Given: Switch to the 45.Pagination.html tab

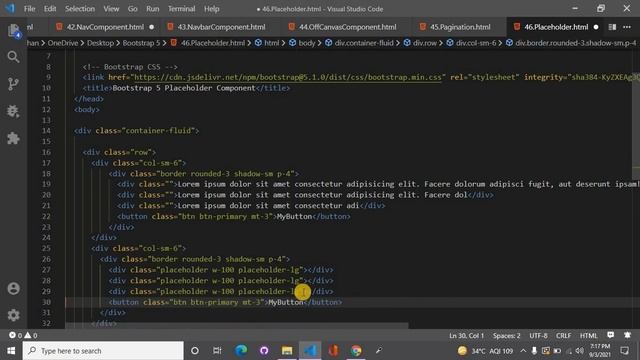Looking at the screenshot, I should pos(460,27).
